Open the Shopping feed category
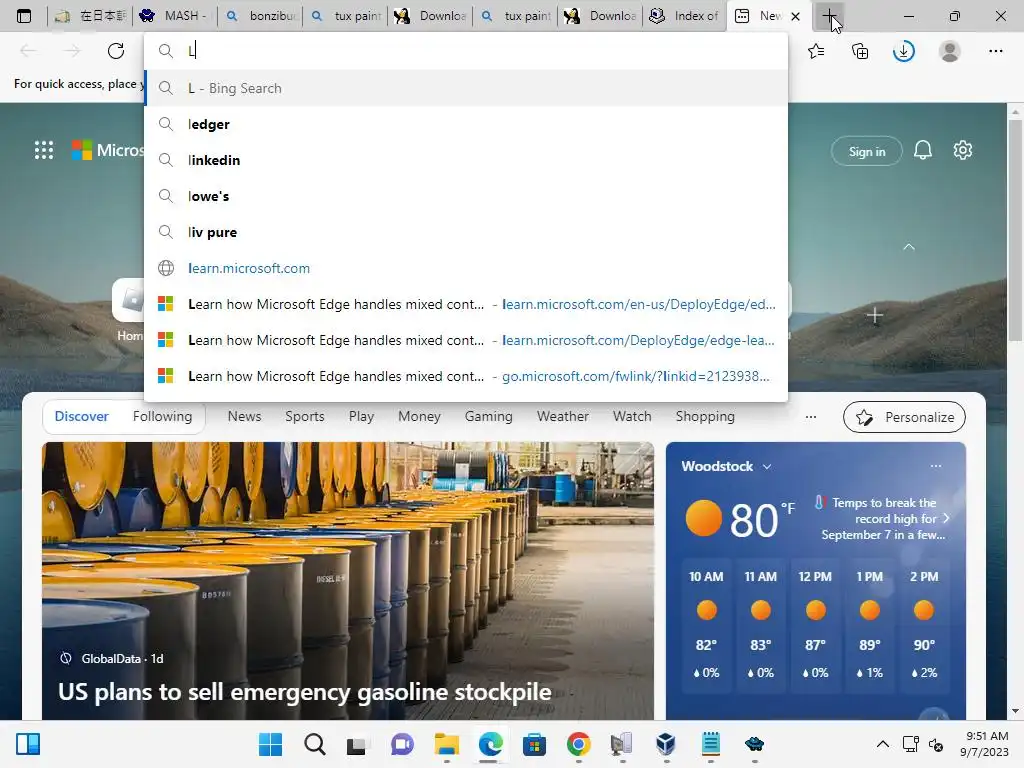Image resolution: width=1024 pixels, height=768 pixels. tap(705, 417)
